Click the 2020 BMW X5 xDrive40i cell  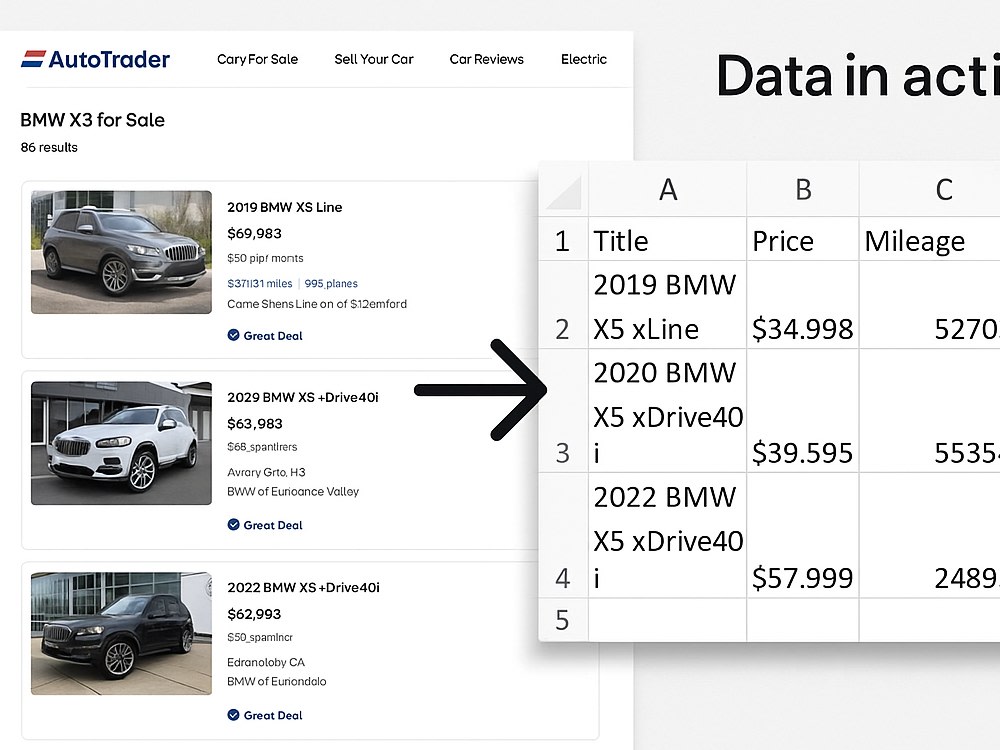click(667, 411)
